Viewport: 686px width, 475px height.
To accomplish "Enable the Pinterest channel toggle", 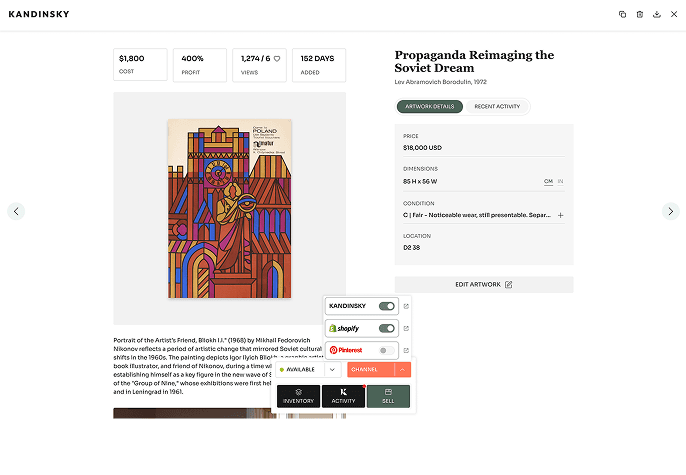I will click(x=386, y=350).
